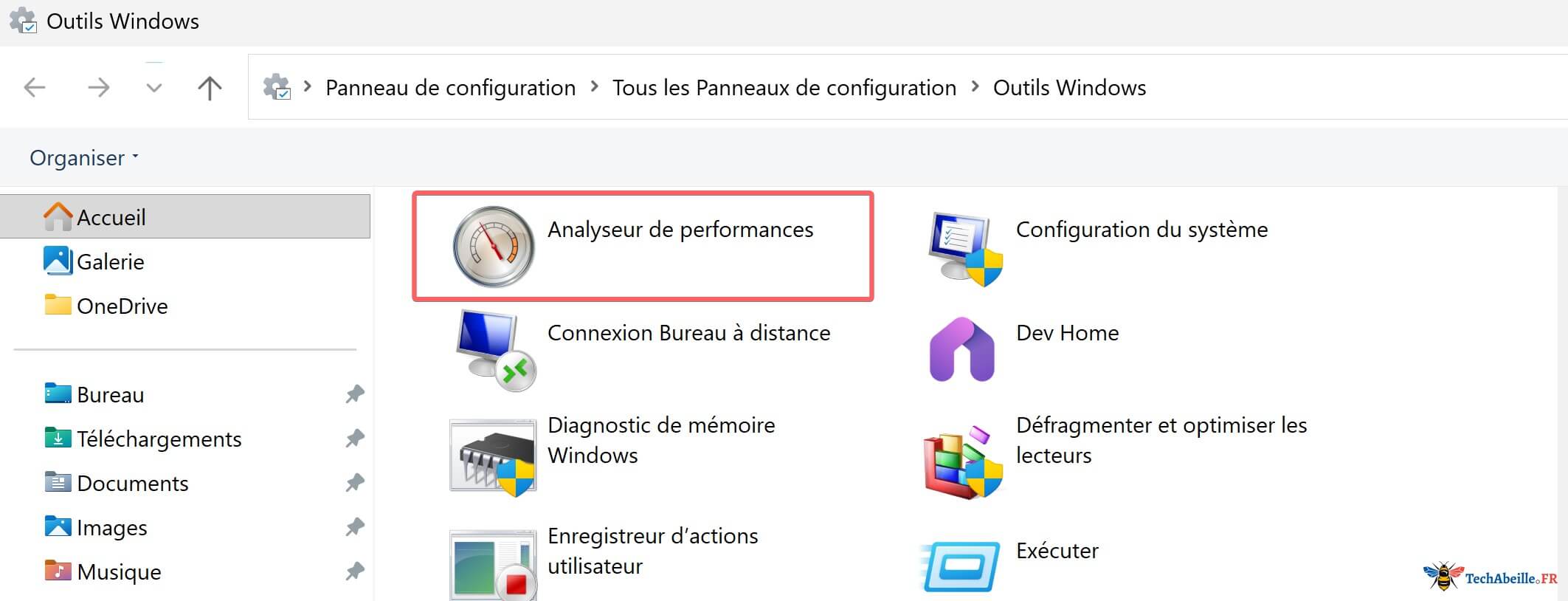Viewport: 1568px width, 601px height.
Task: Launch Dev Home
Action: pyautogui.click(x=1067, y=333)
